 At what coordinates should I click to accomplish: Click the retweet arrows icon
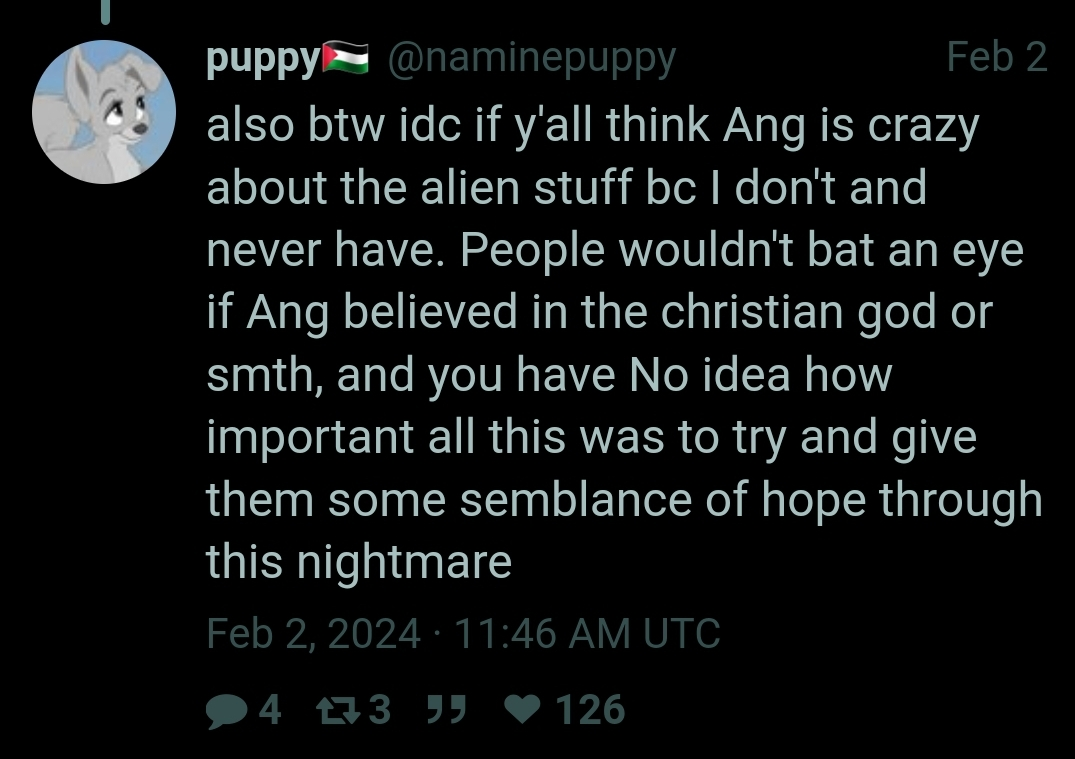[x=338, y=710]
